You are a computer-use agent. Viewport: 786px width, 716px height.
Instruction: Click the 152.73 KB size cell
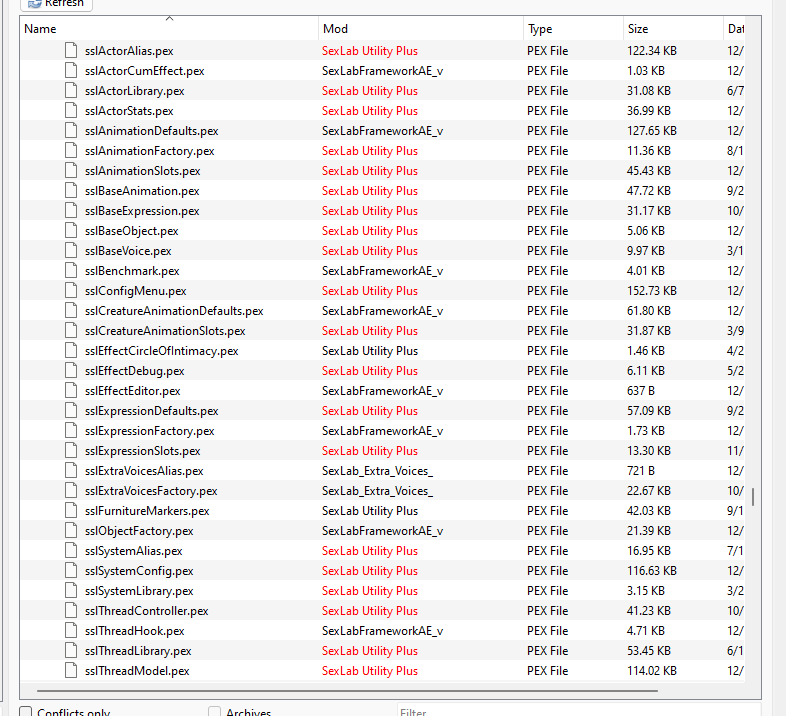[x=652, y=291]
